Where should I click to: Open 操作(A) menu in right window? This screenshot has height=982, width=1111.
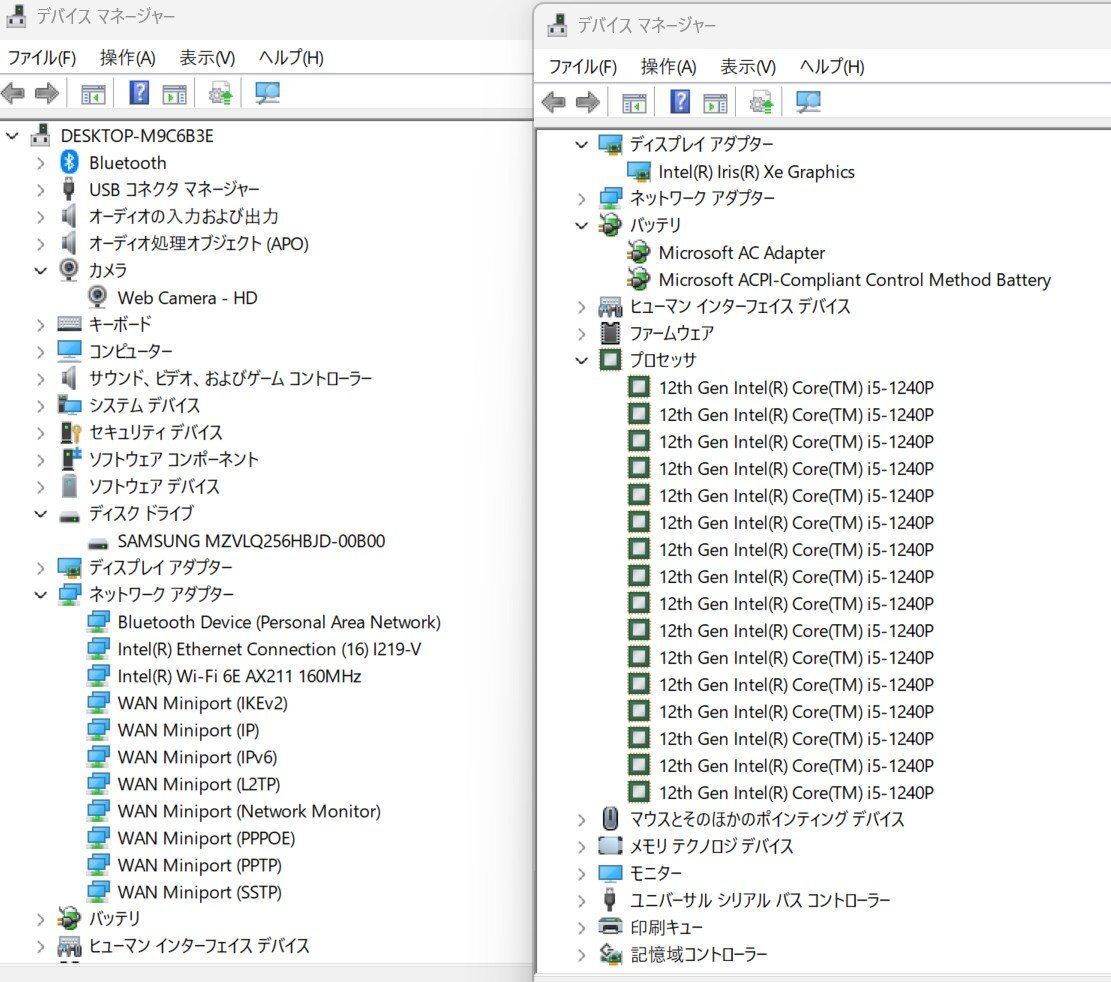click(x=668, y=67)
